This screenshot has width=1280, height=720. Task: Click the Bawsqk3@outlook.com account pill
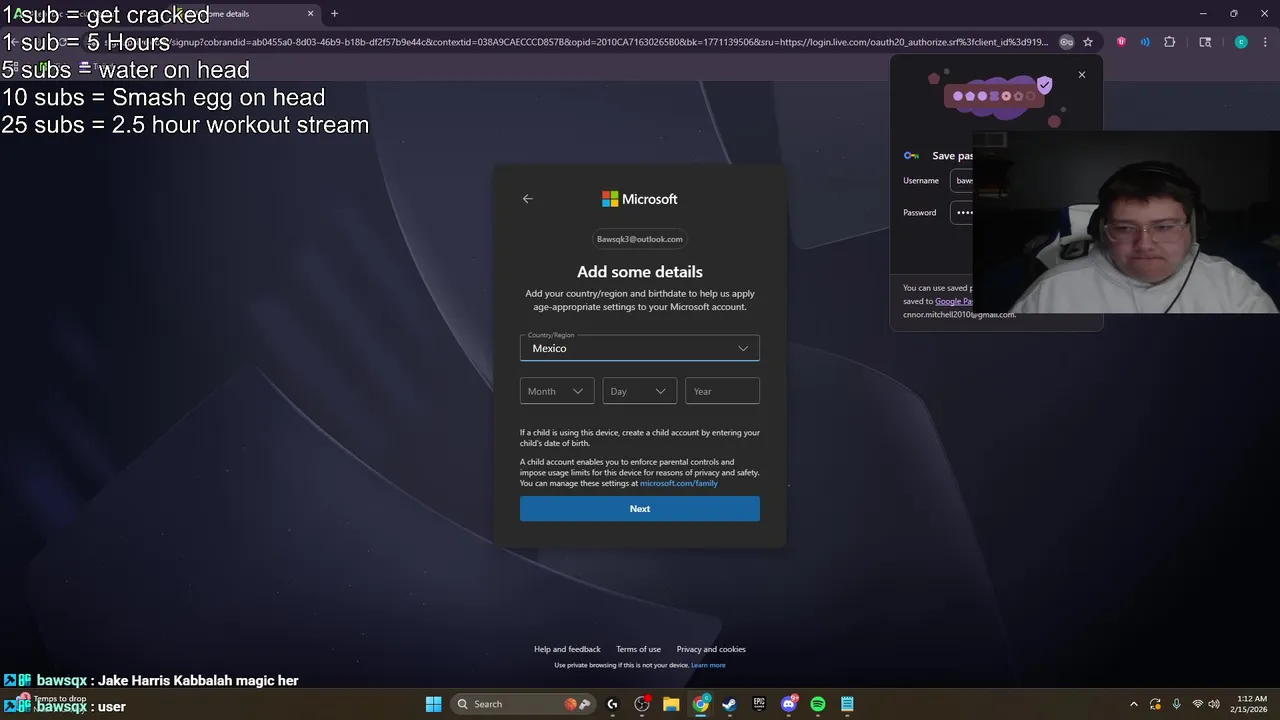tap(640, 239)
